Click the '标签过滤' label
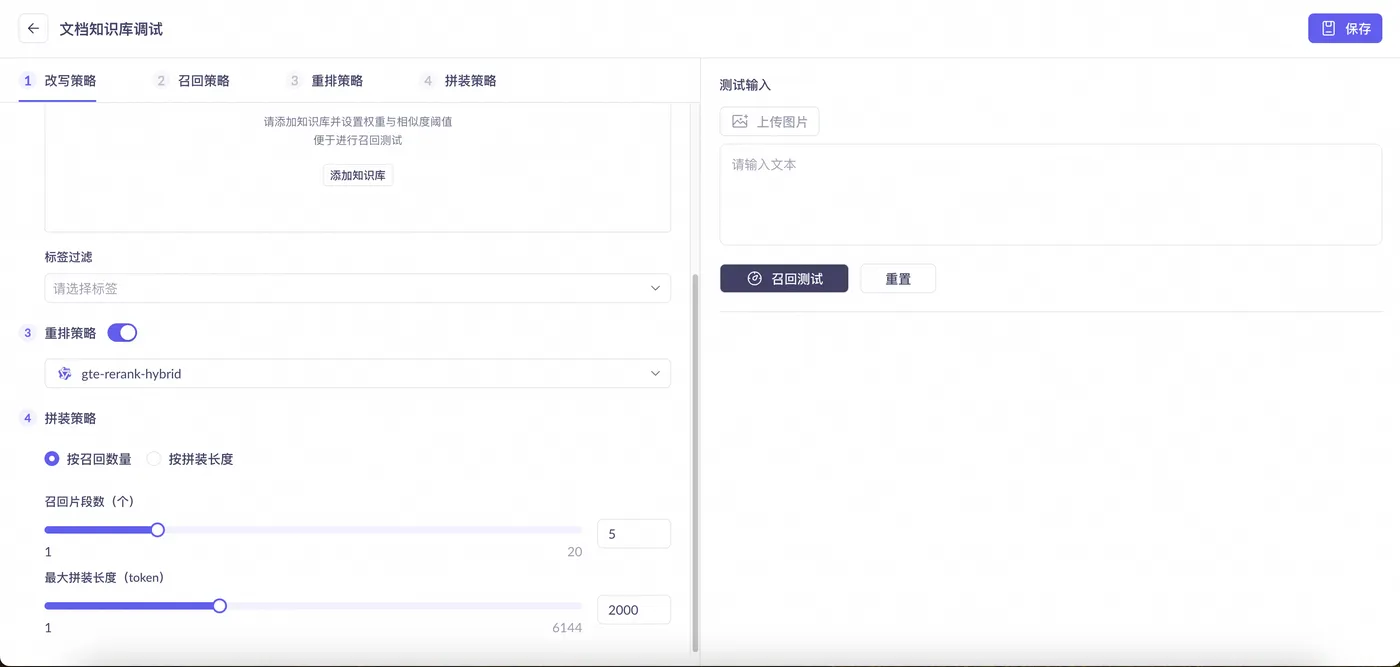1400x667 pixels. 69,257
